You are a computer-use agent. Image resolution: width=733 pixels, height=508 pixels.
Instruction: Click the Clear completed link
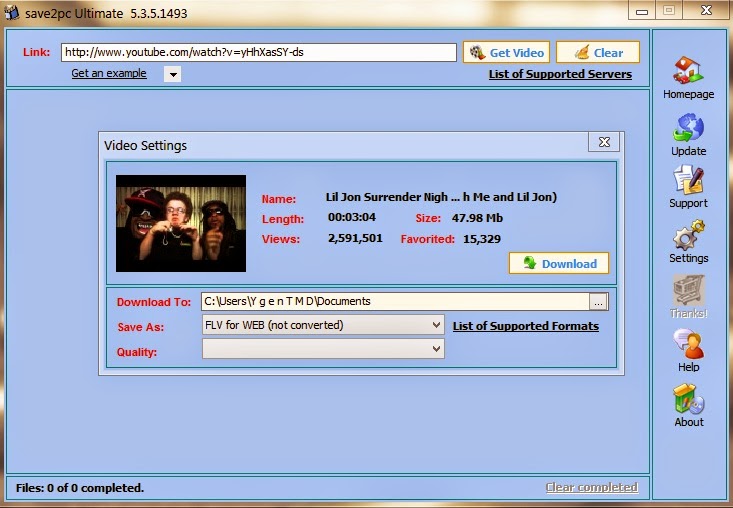point(591,487)
